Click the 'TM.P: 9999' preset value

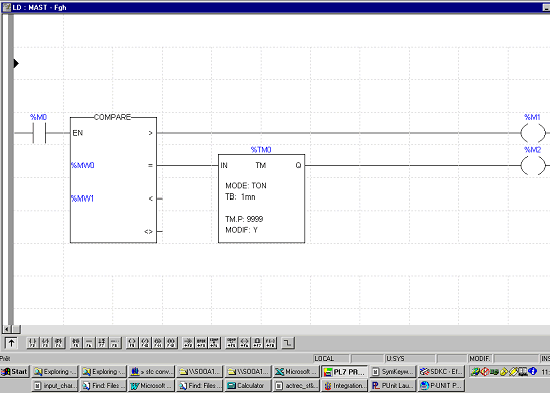(x=244, y=219)
